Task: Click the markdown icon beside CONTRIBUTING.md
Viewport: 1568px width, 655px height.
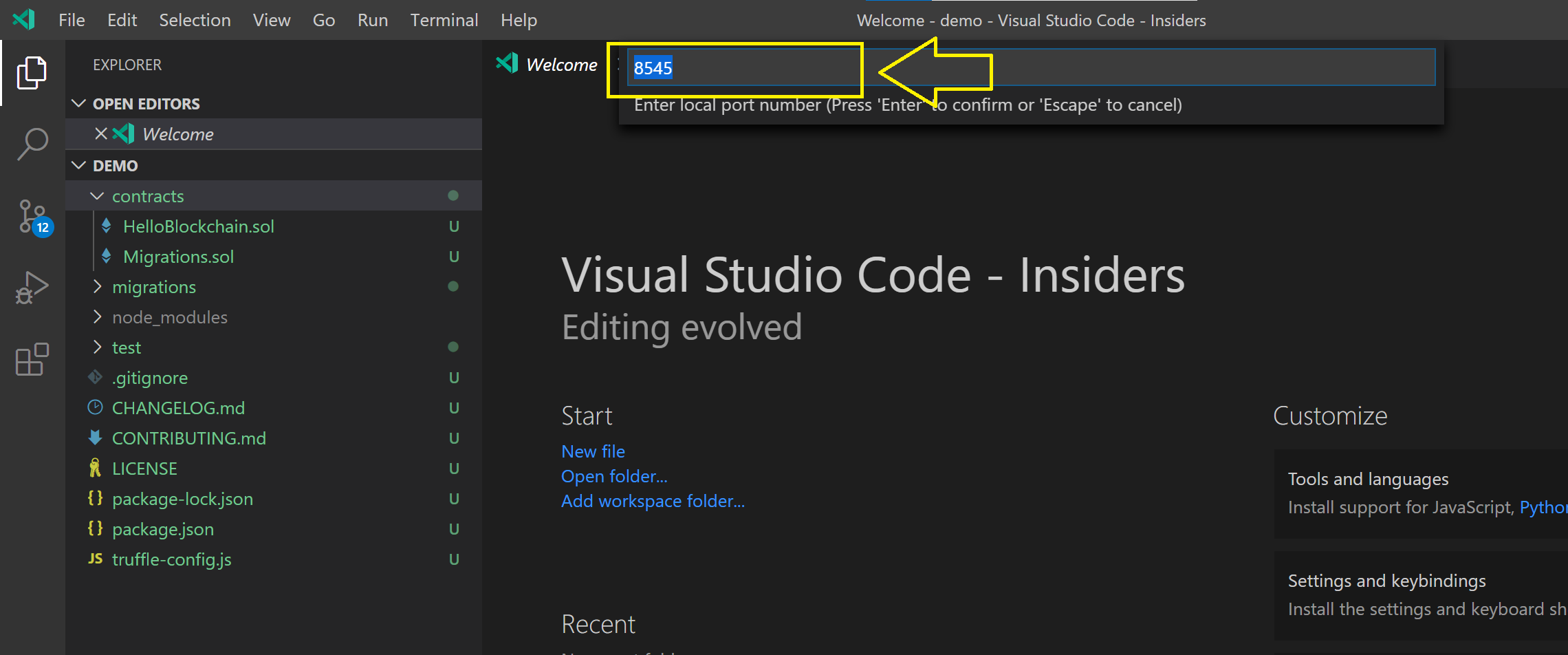Action: pyautogui.click(x=95, y=438)
